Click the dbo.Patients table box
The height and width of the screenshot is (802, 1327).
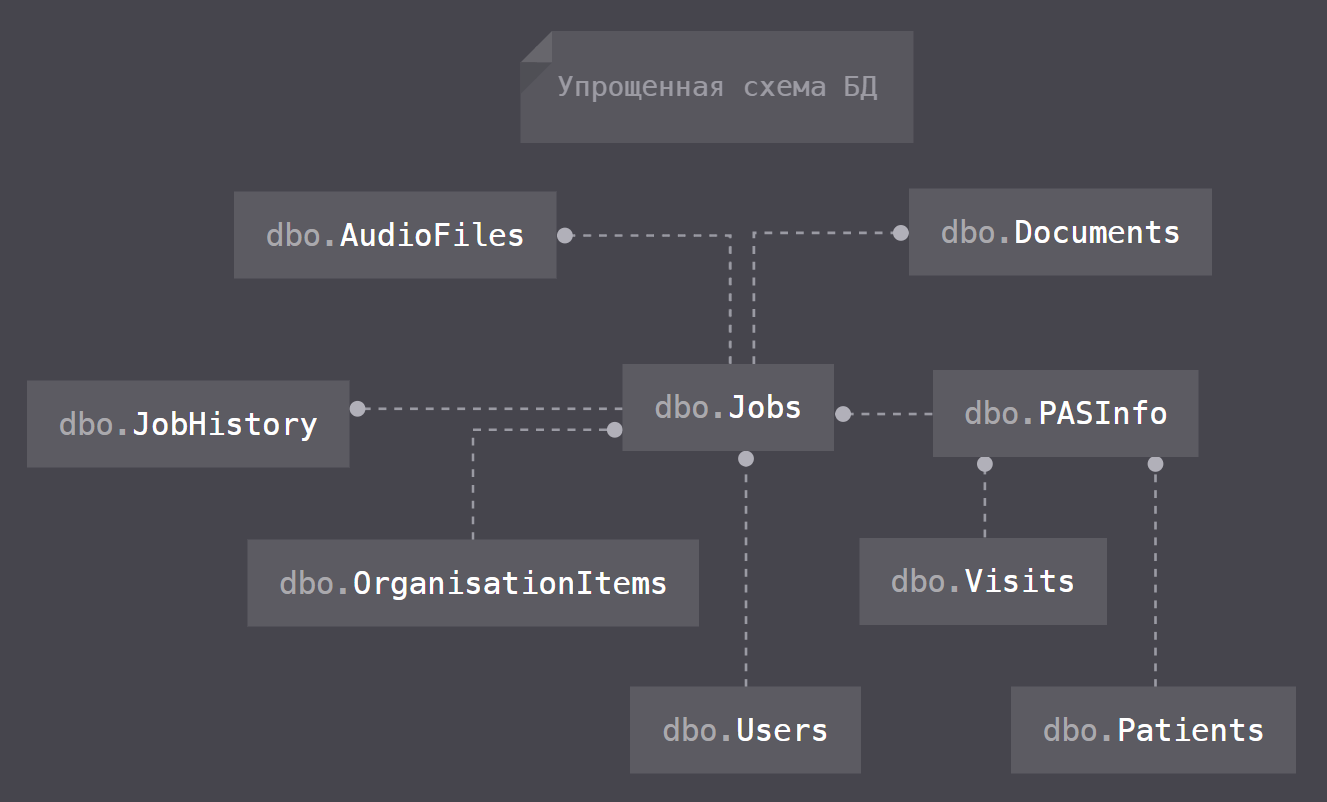point(1153,730)
